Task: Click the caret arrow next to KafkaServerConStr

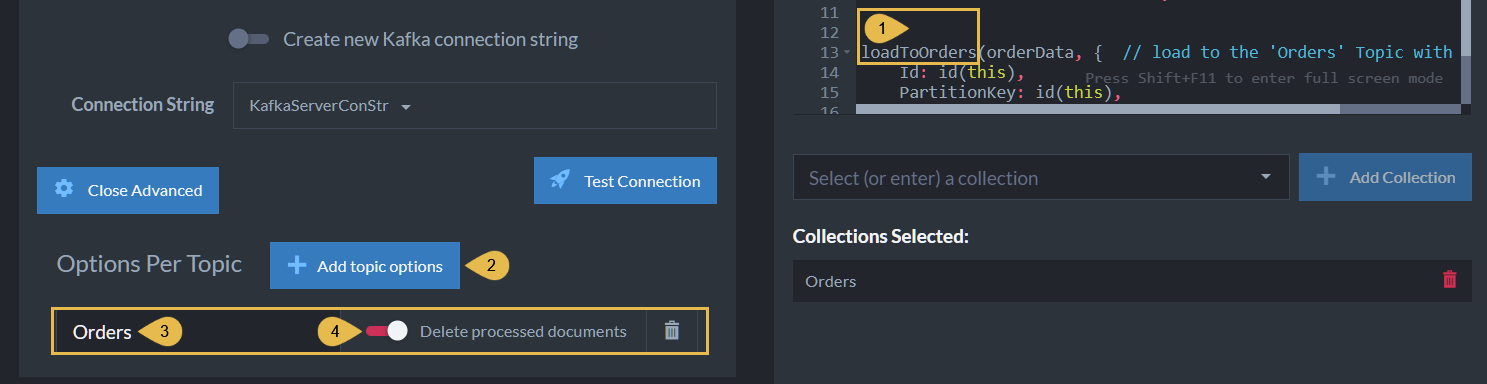Action: click(406, 106)
